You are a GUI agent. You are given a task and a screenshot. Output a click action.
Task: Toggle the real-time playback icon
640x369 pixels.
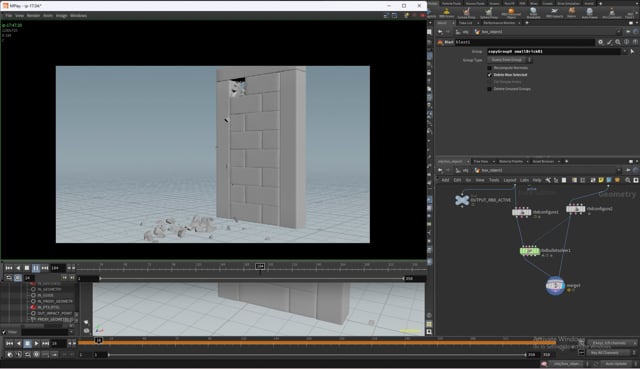click(10, 355)
